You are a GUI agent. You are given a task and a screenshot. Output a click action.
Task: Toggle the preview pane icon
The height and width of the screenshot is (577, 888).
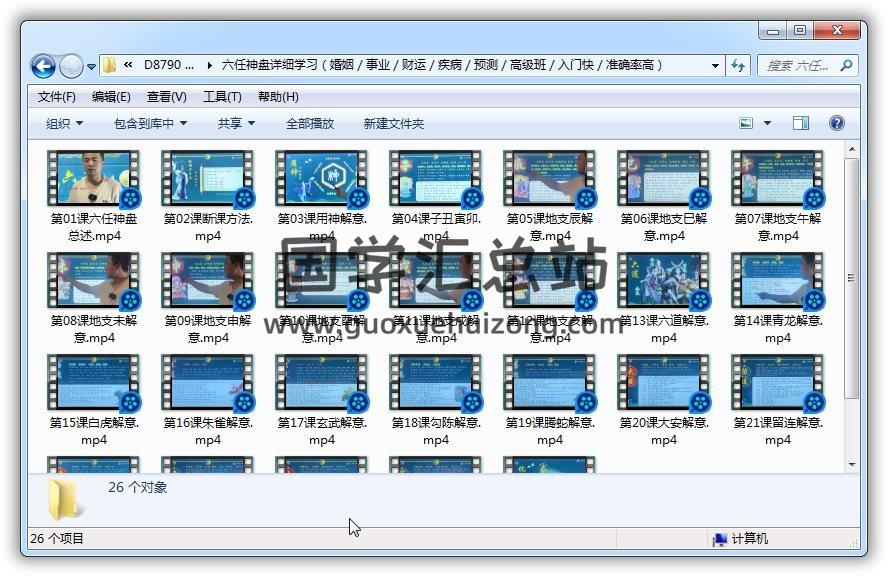(801, 123)
